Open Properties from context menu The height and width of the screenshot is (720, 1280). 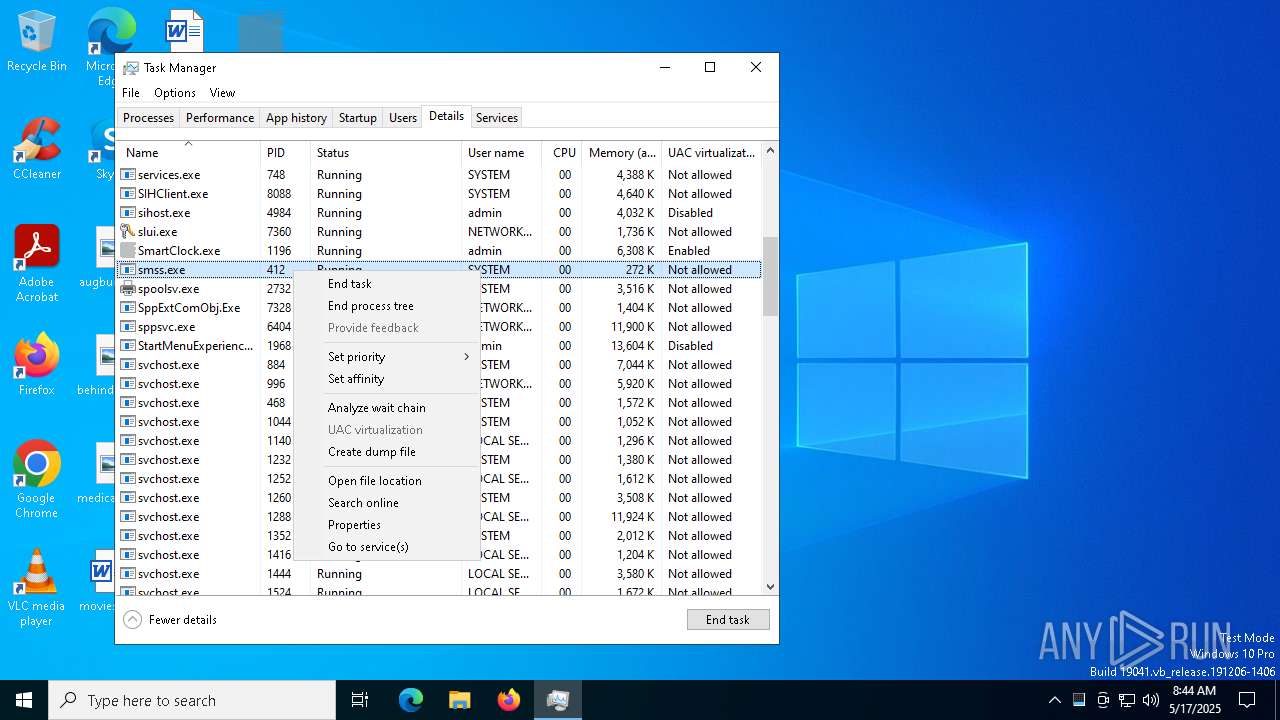pos(387,525)
